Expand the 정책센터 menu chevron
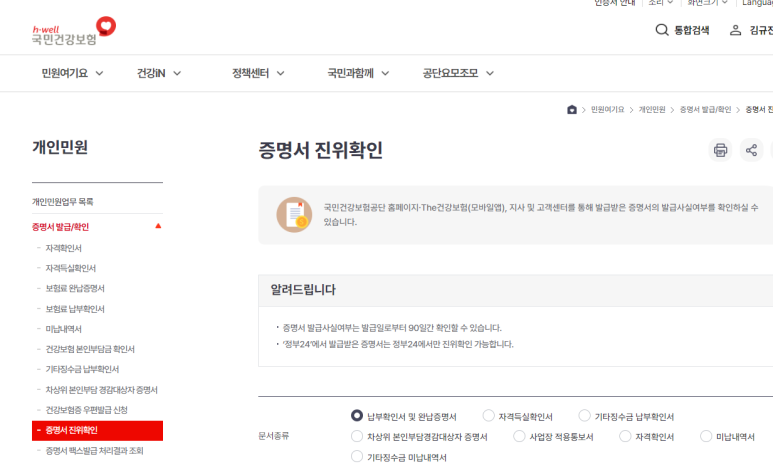773x464 pixels. 281,73
